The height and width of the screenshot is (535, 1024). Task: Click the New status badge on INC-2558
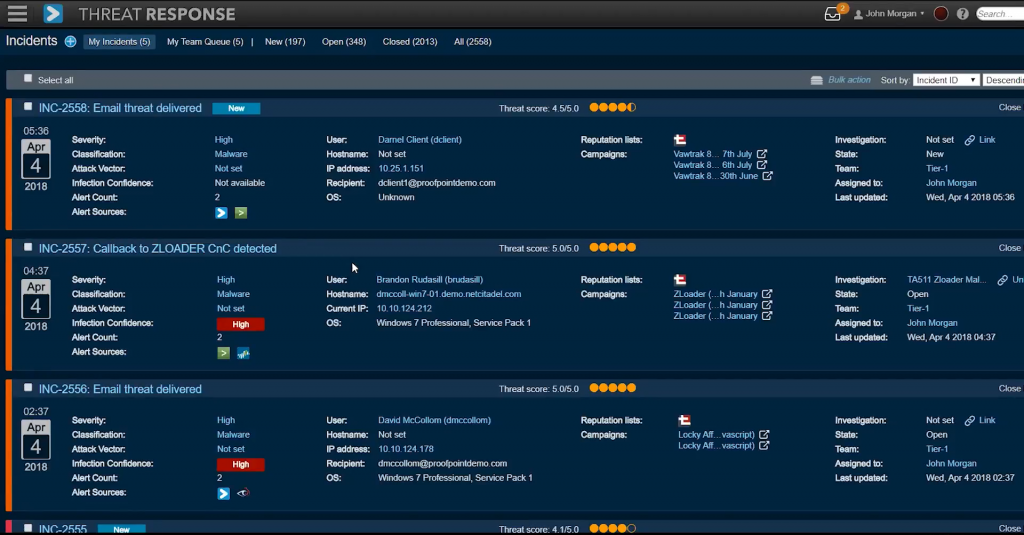(x=236, y=108)
